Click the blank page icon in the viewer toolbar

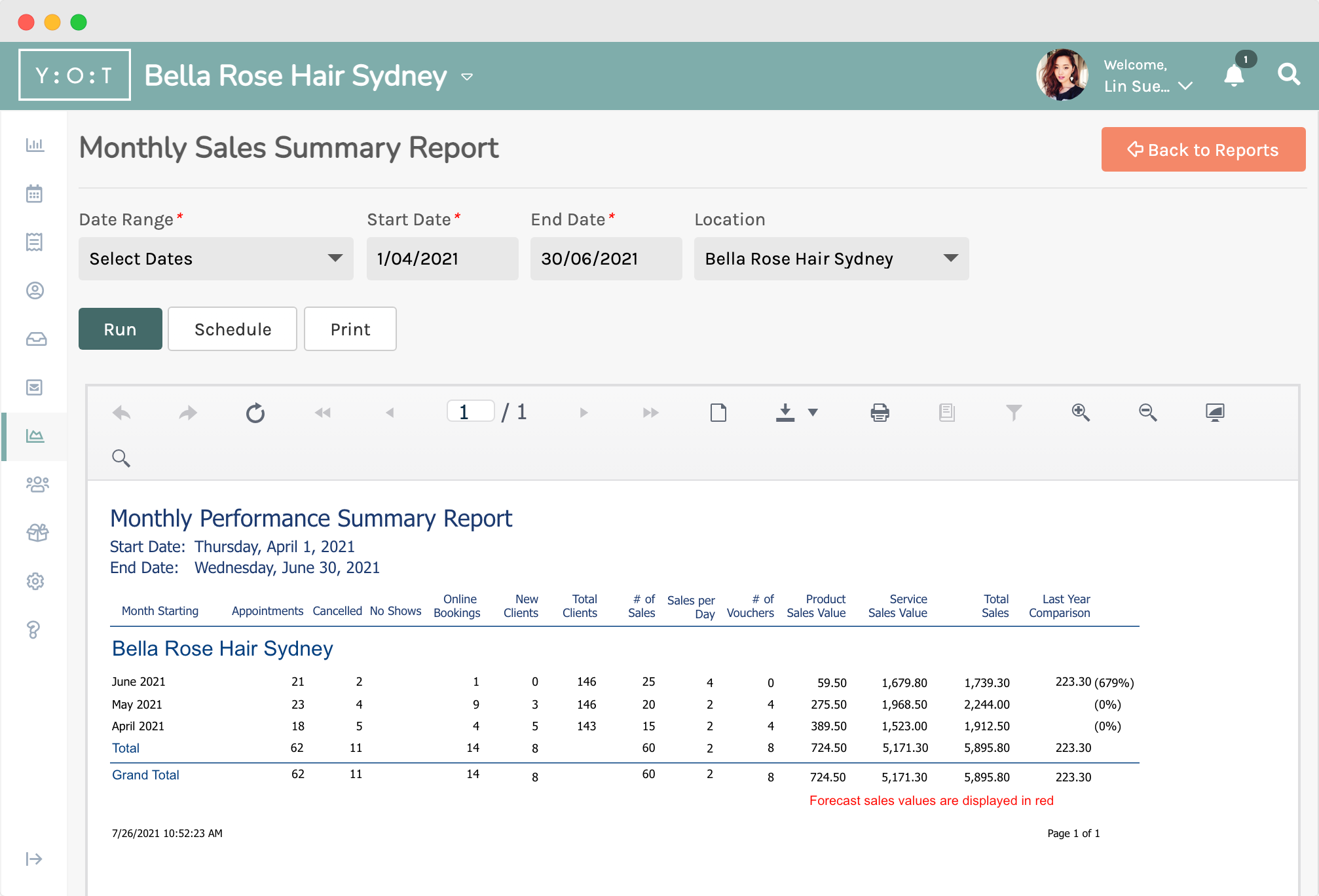pyautogui.click(x=718, y=413)
